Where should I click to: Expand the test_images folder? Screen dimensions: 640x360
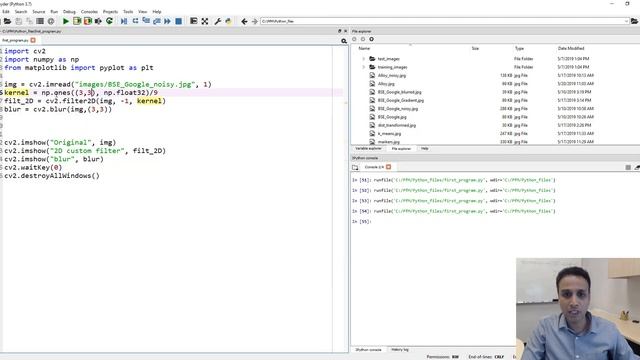[x=363, y=59]
